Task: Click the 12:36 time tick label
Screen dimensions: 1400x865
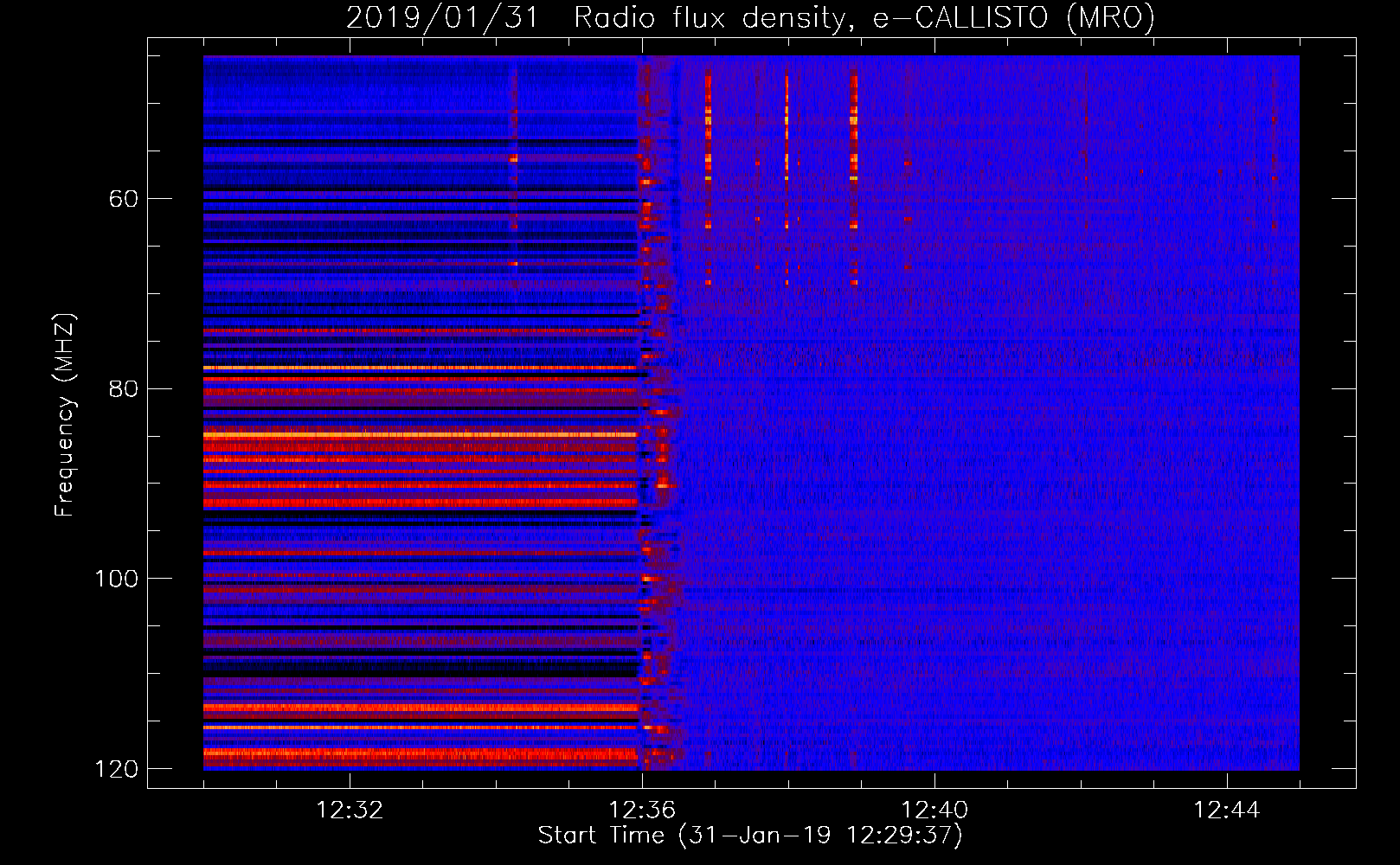Action: coord(642,811)
